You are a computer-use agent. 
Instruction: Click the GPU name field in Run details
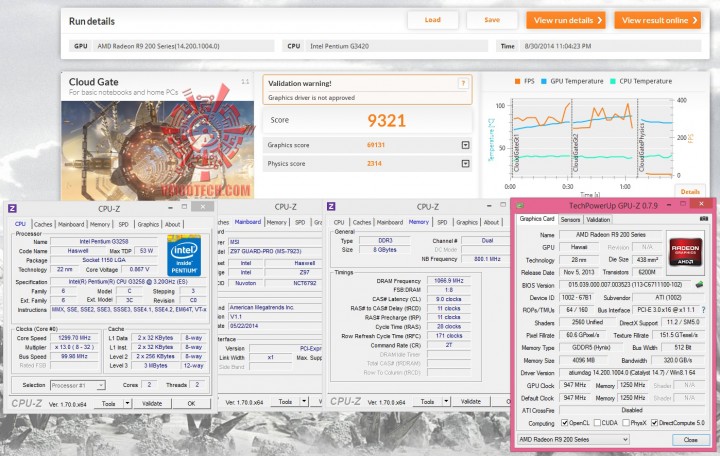pos(184,46)
